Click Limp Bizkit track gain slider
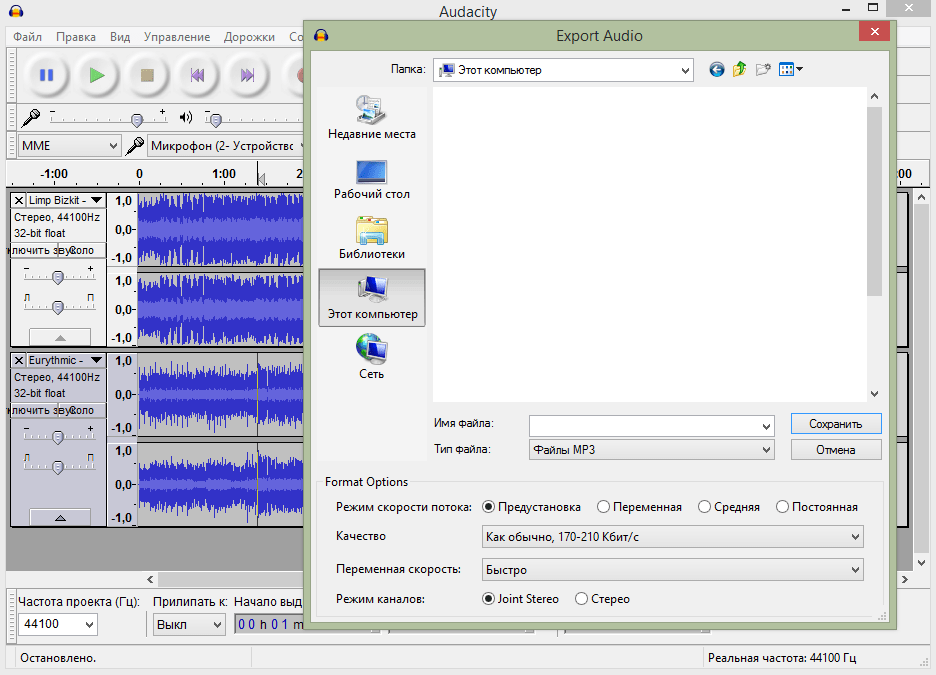The image size is (936, 675). (58, 277)
